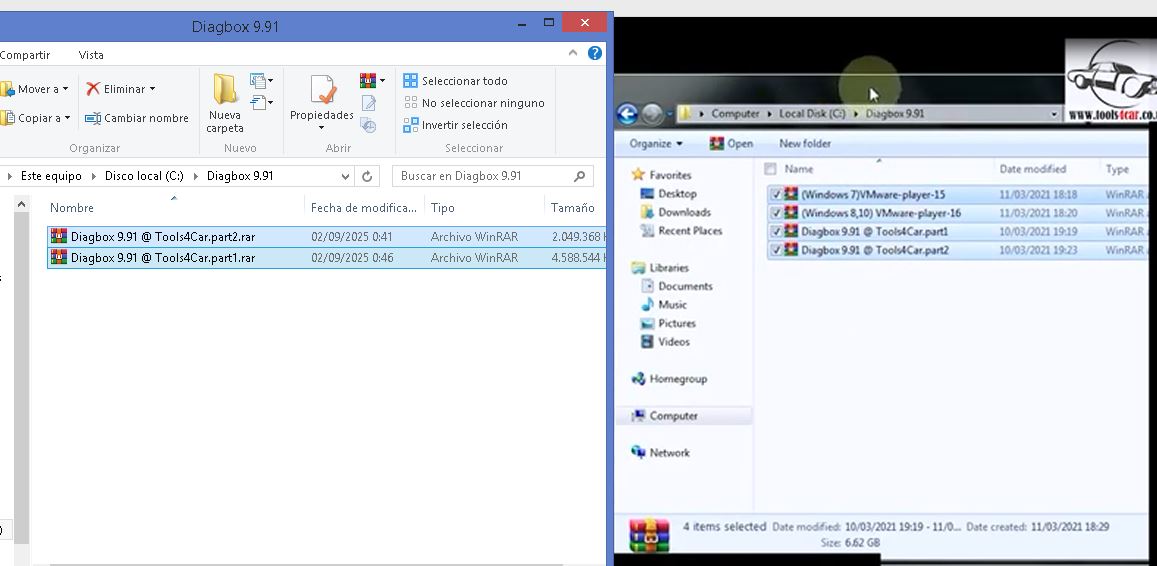Open the Compartir ribbon tab
Viewport: 1157px width, 566px height.
24,55
